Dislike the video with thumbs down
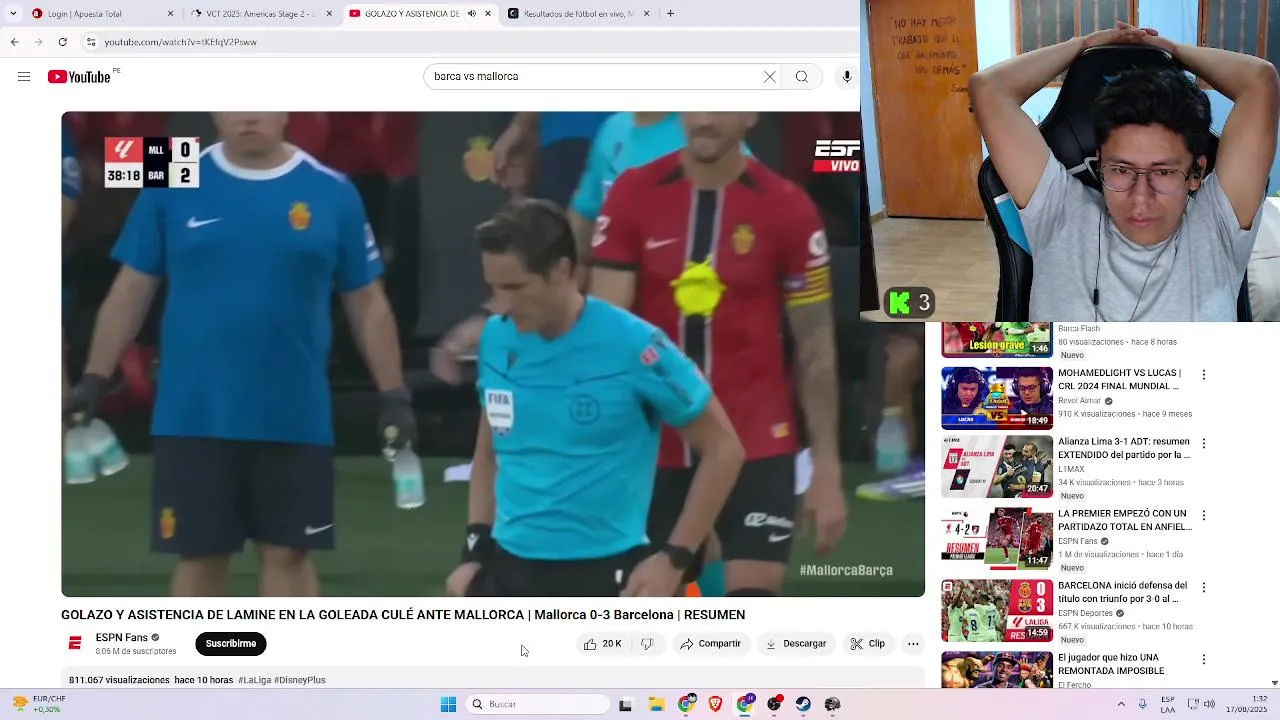This screenshot has height=720, width=1280. click(647, 644)
